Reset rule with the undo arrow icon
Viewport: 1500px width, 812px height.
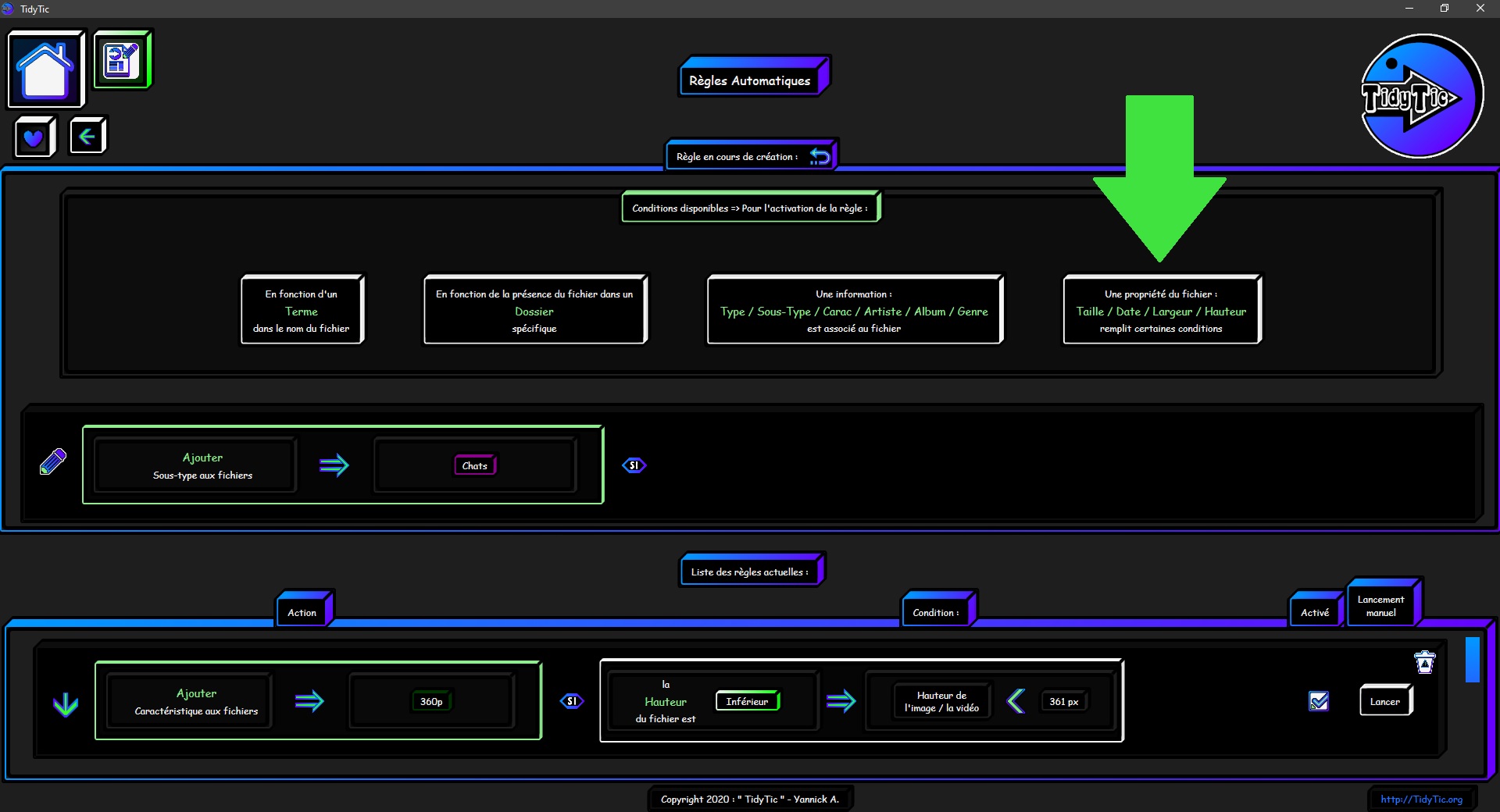820,156
